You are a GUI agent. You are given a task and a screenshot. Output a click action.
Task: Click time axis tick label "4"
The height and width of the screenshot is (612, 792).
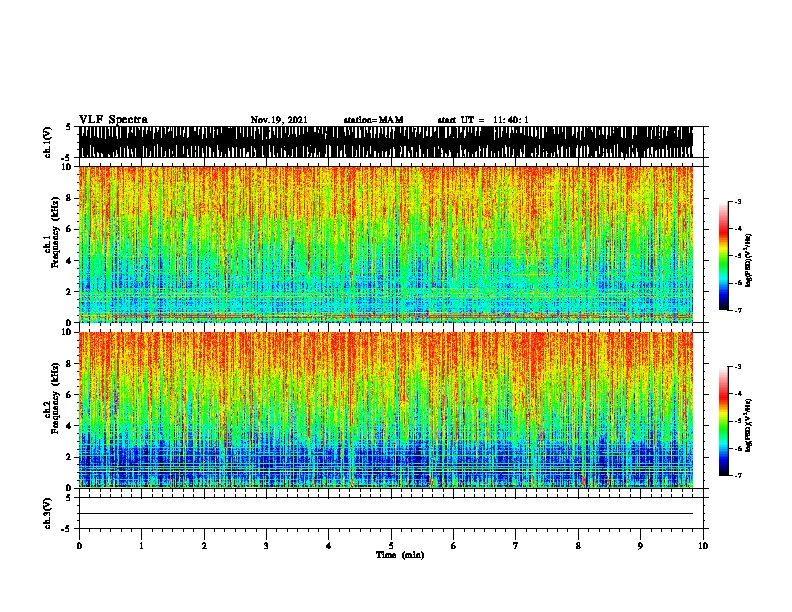[329, 545]
